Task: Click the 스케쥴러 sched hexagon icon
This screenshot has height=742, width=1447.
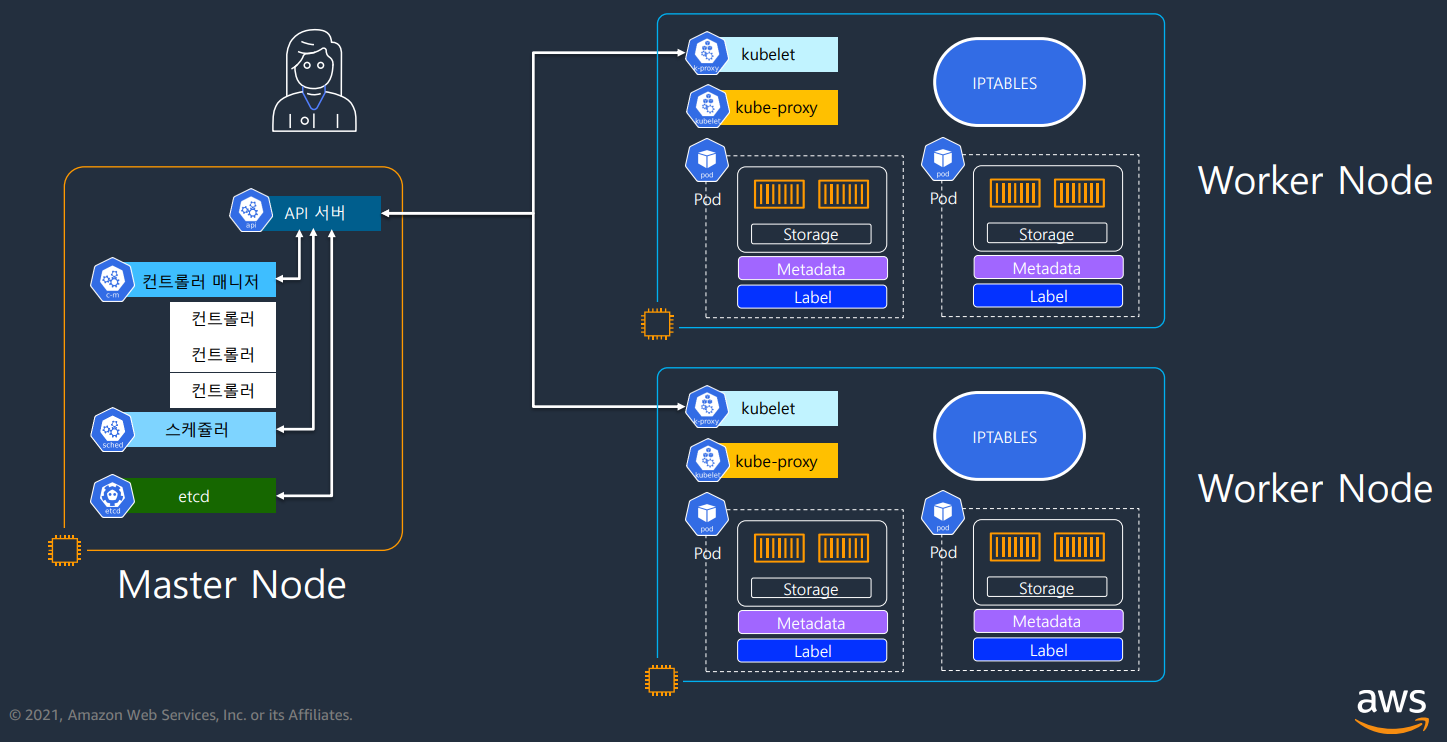Action: click(112, 430)
